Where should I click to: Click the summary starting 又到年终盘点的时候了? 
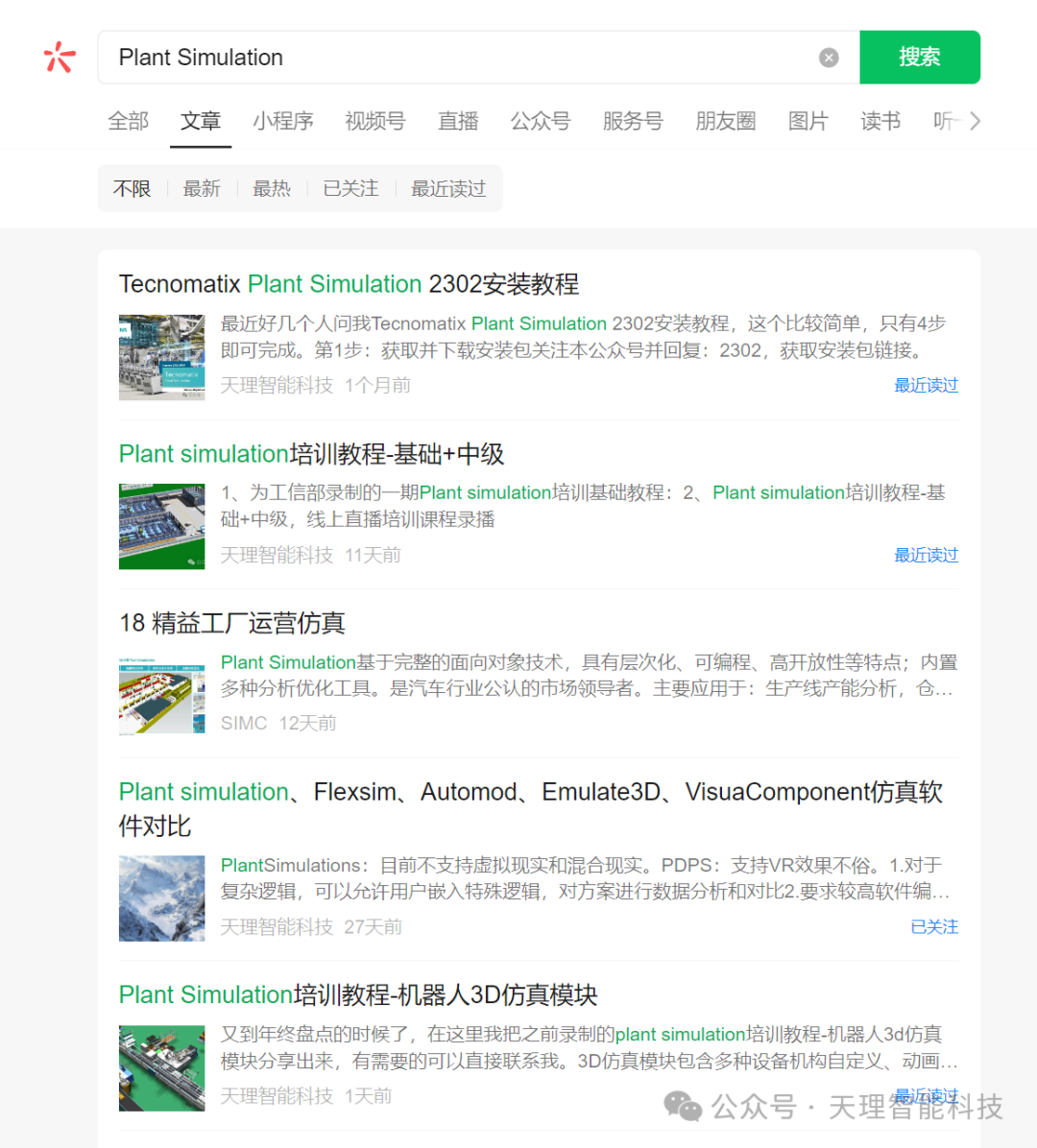coord(589,1048)
